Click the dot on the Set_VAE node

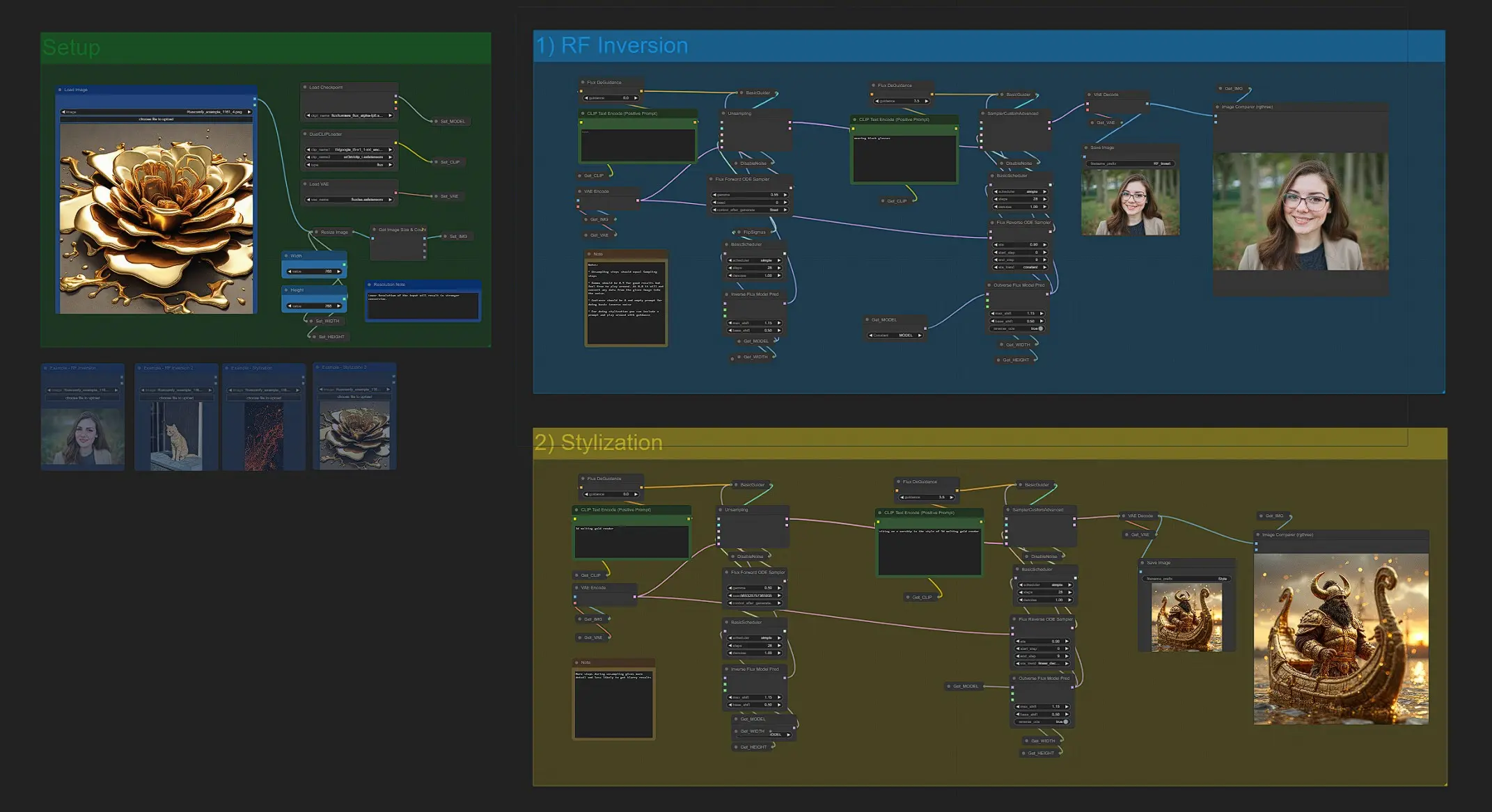(437, 196)
